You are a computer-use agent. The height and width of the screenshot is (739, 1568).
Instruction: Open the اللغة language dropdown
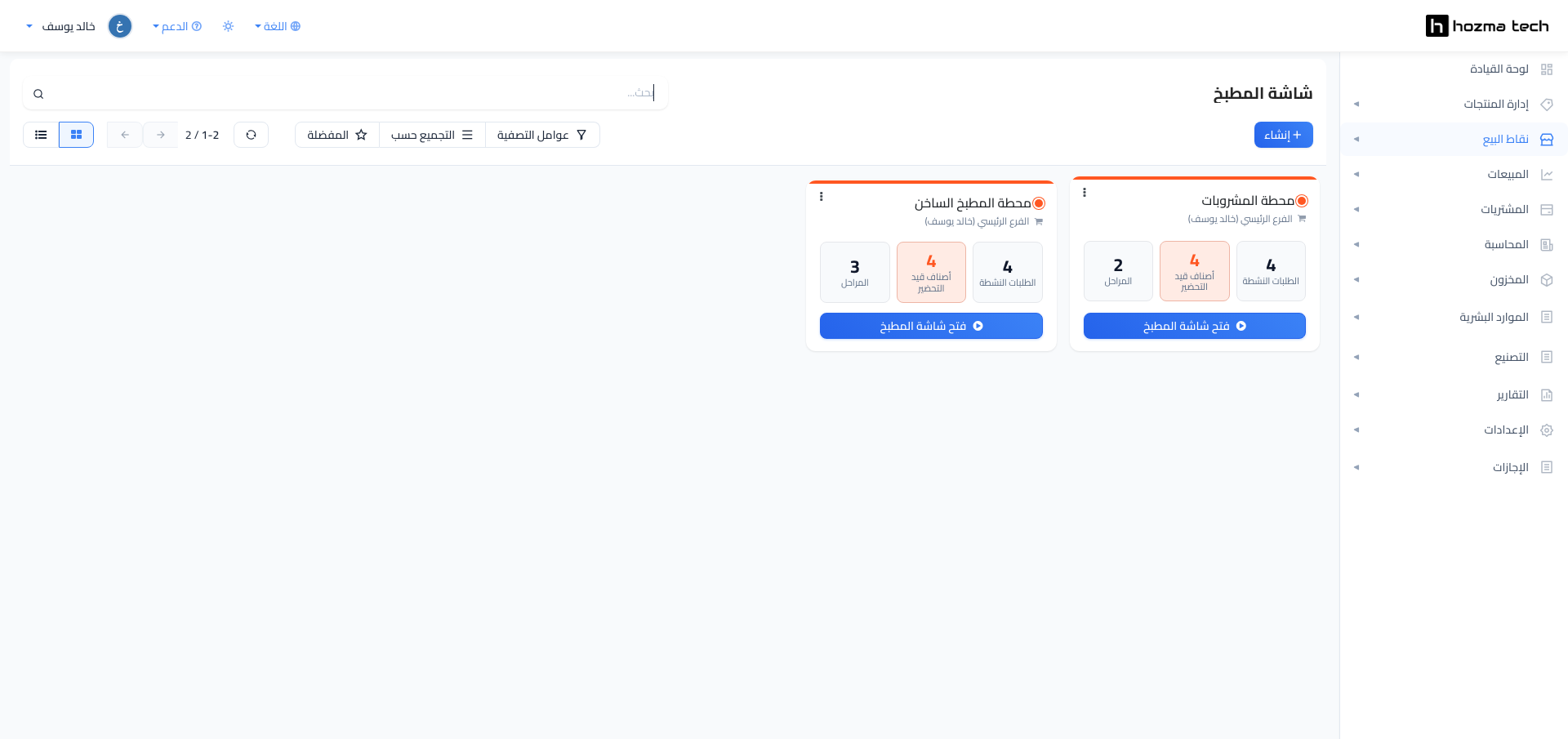point(278,26)
